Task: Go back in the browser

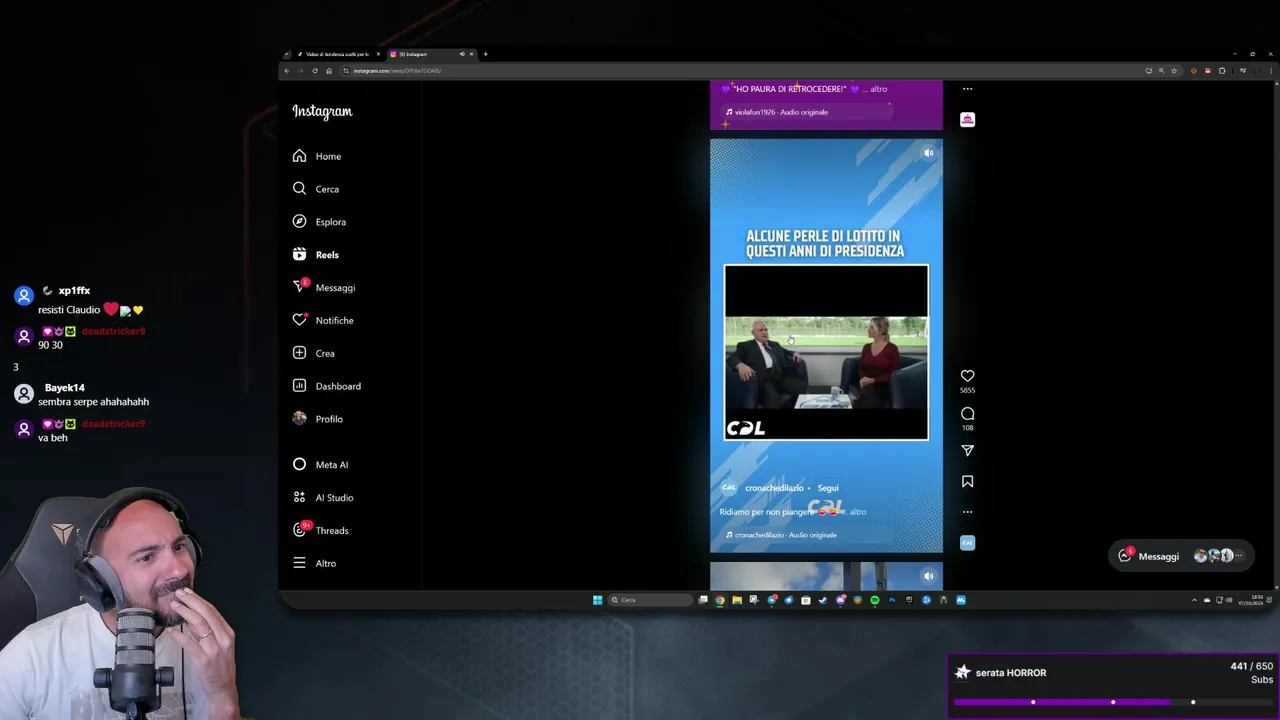Action: 287,71
